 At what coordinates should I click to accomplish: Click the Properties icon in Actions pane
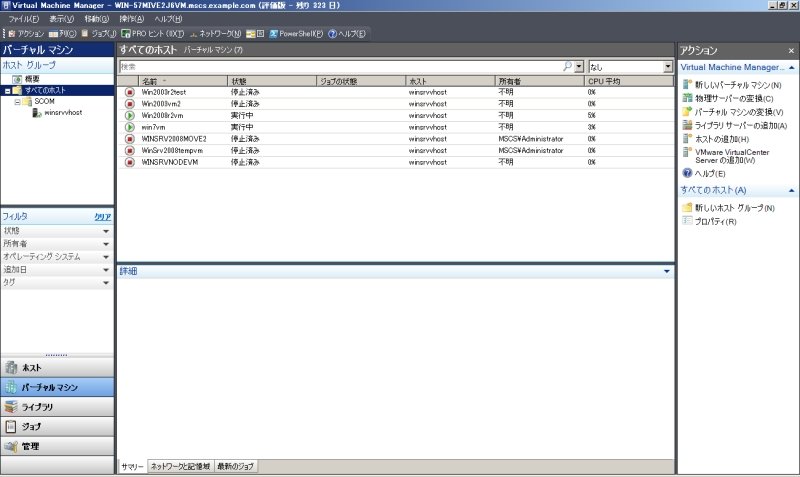(687, 221)
